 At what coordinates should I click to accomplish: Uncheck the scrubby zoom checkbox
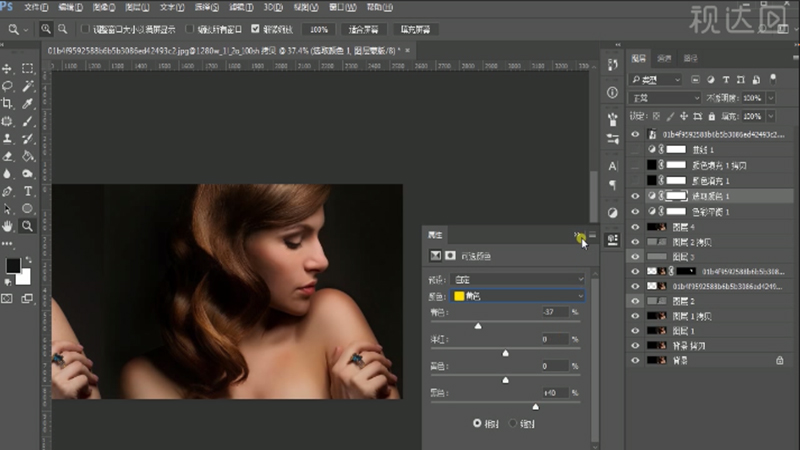(x=255, y=29)
